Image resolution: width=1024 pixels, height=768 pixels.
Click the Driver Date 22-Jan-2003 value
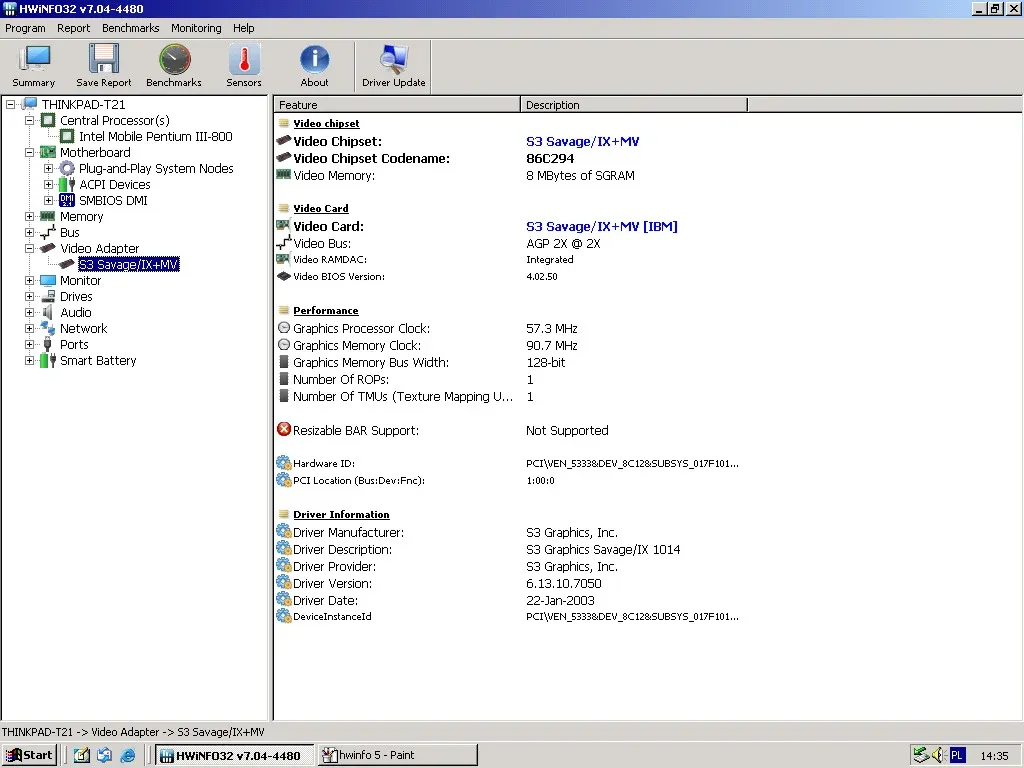point(560,600)
